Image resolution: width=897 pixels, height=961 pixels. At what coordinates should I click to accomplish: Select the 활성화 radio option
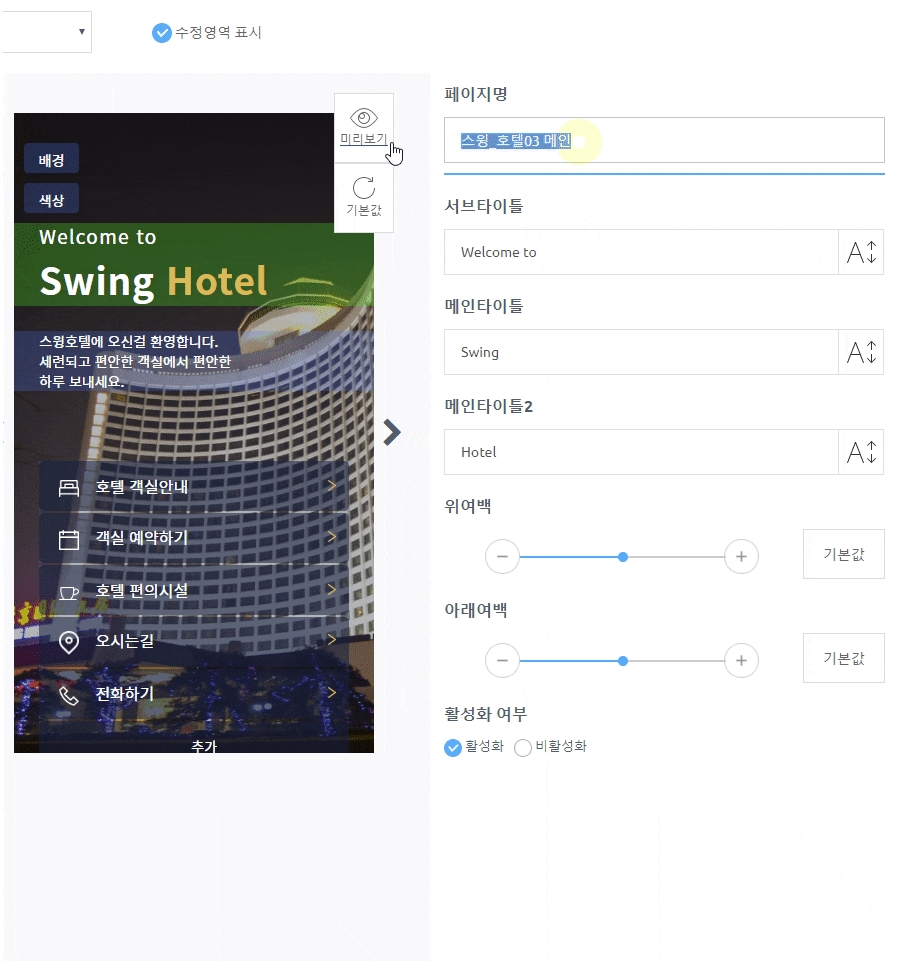click(453, 747)
